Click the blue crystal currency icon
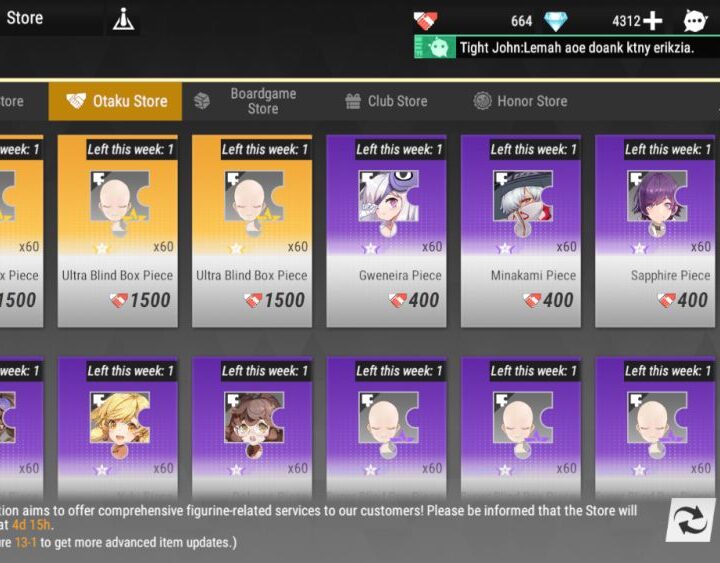720x563 pixels. pos(556,21)
